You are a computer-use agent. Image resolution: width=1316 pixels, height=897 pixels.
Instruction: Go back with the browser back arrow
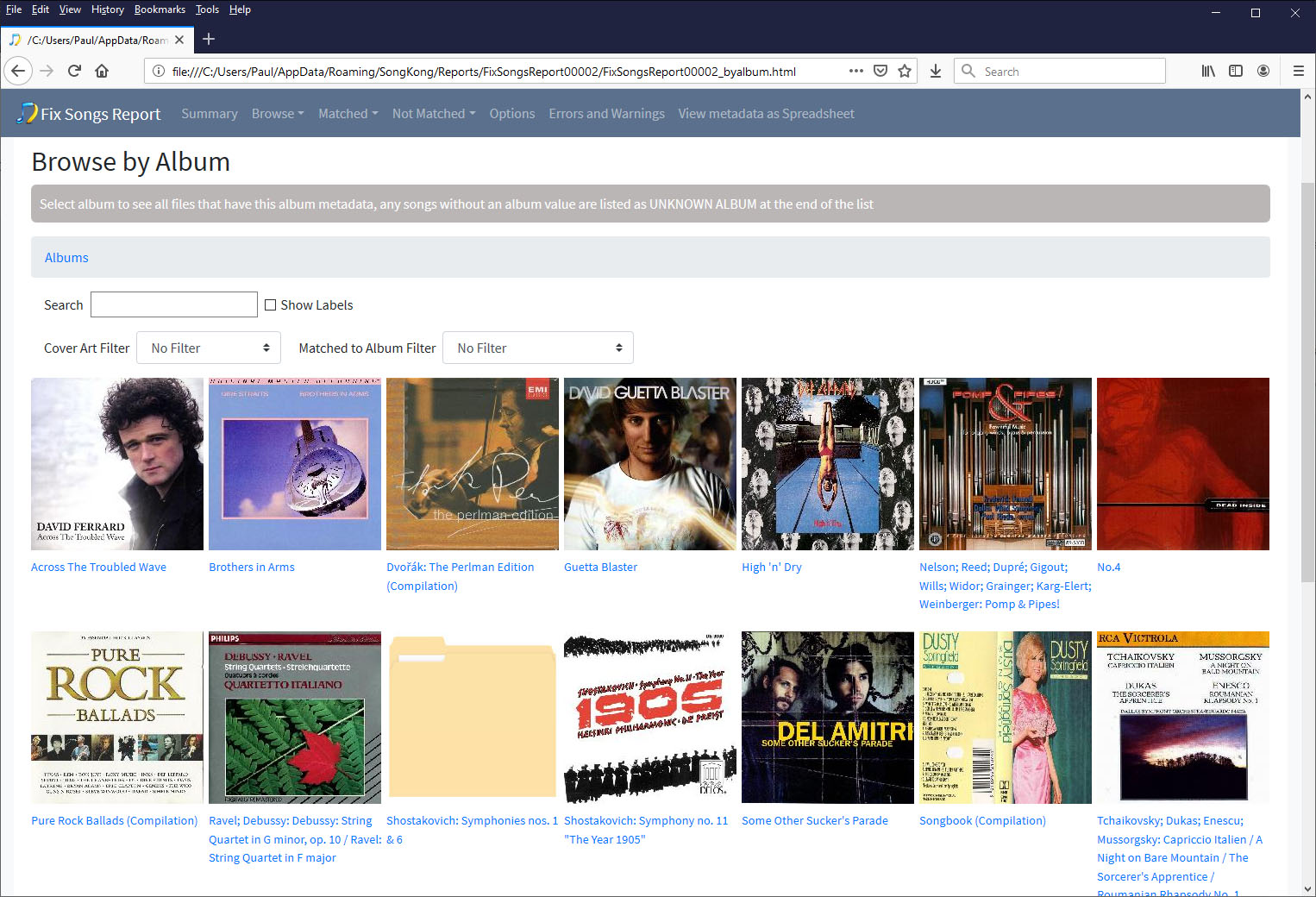[x=18, y=71]
